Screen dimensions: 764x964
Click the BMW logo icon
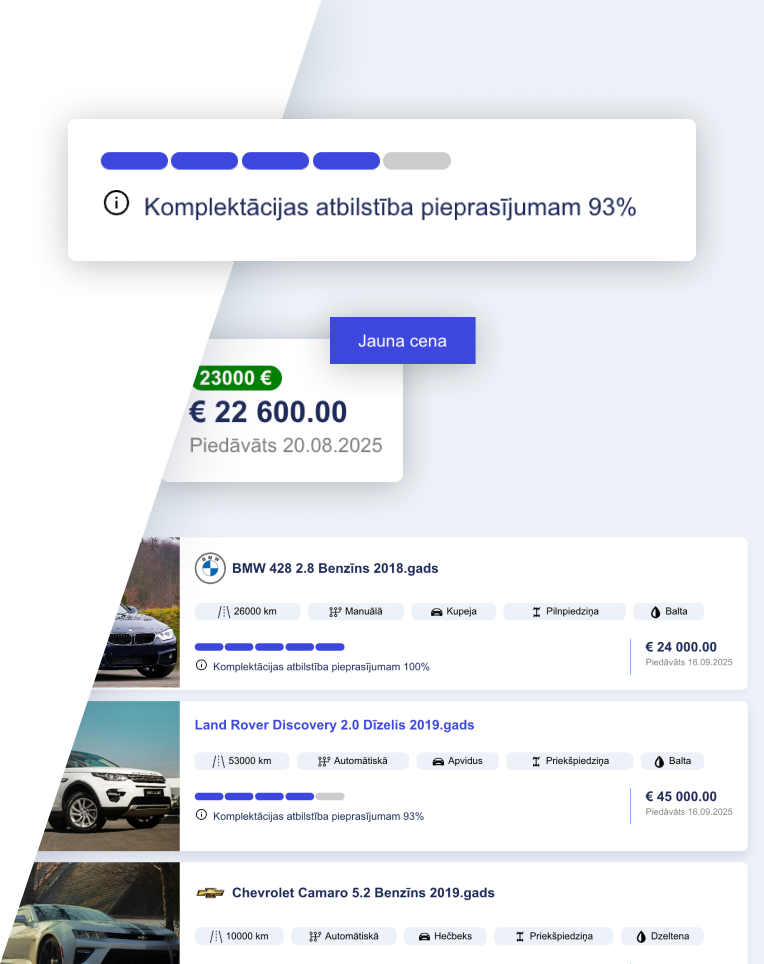tap(210, 568)
